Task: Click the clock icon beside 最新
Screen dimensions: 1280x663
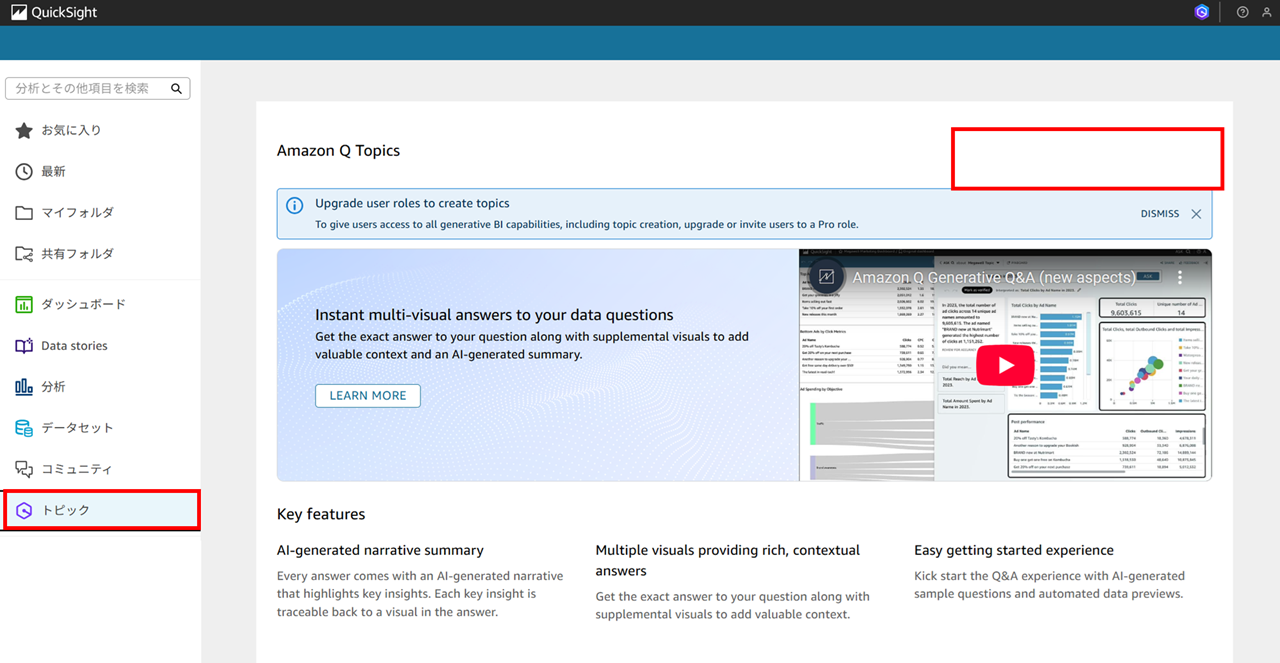Action: tap(24, 172)
